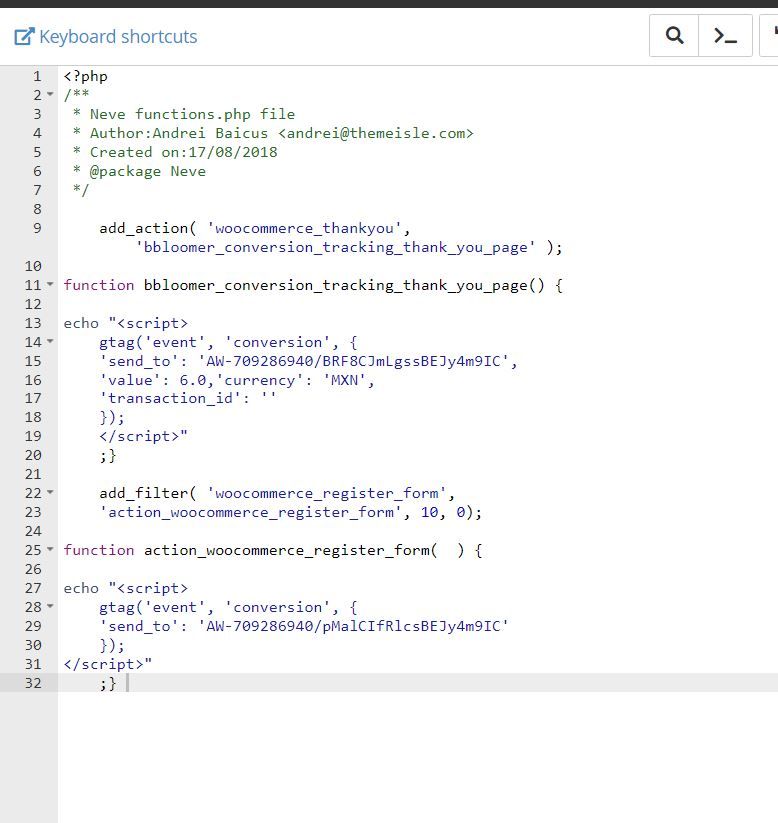This screenshot has height=823, width=778.
Task: Click 'echo' keyword on line 27
Action: coord(81,588)
